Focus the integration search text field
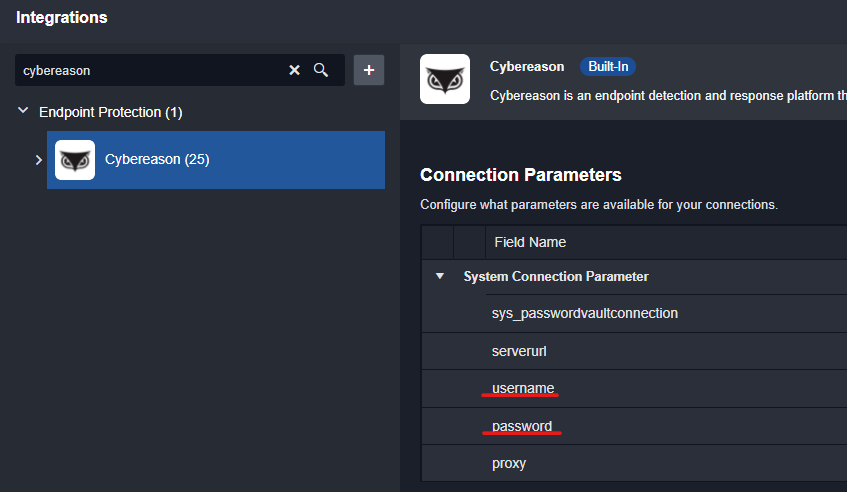 150,70
